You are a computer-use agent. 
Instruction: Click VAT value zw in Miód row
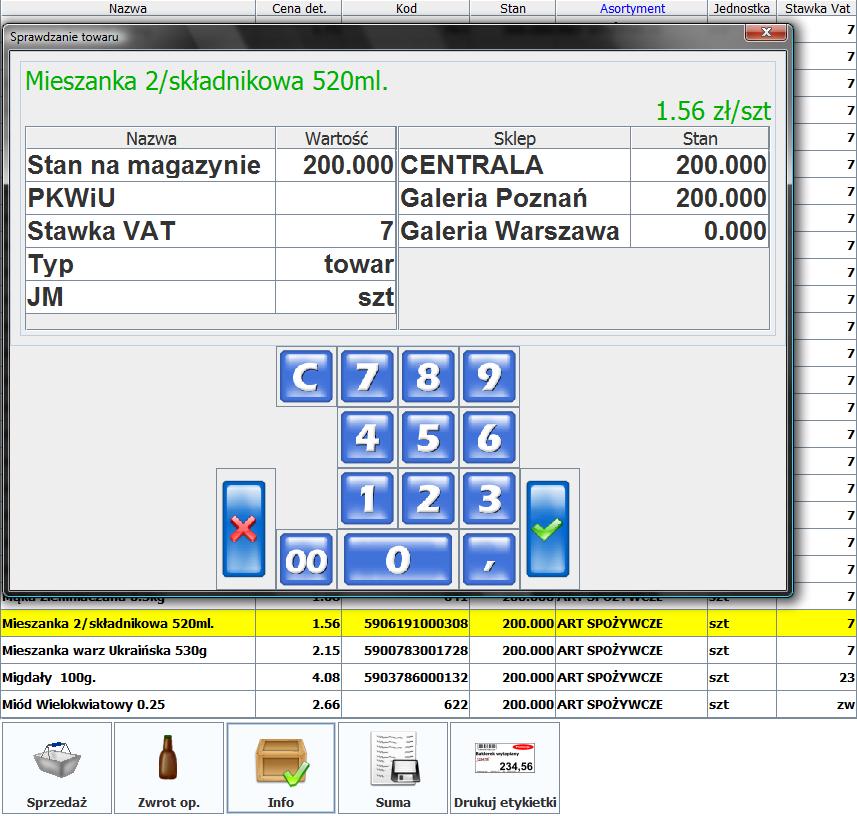pyautogui.click(x=817, y=705)
